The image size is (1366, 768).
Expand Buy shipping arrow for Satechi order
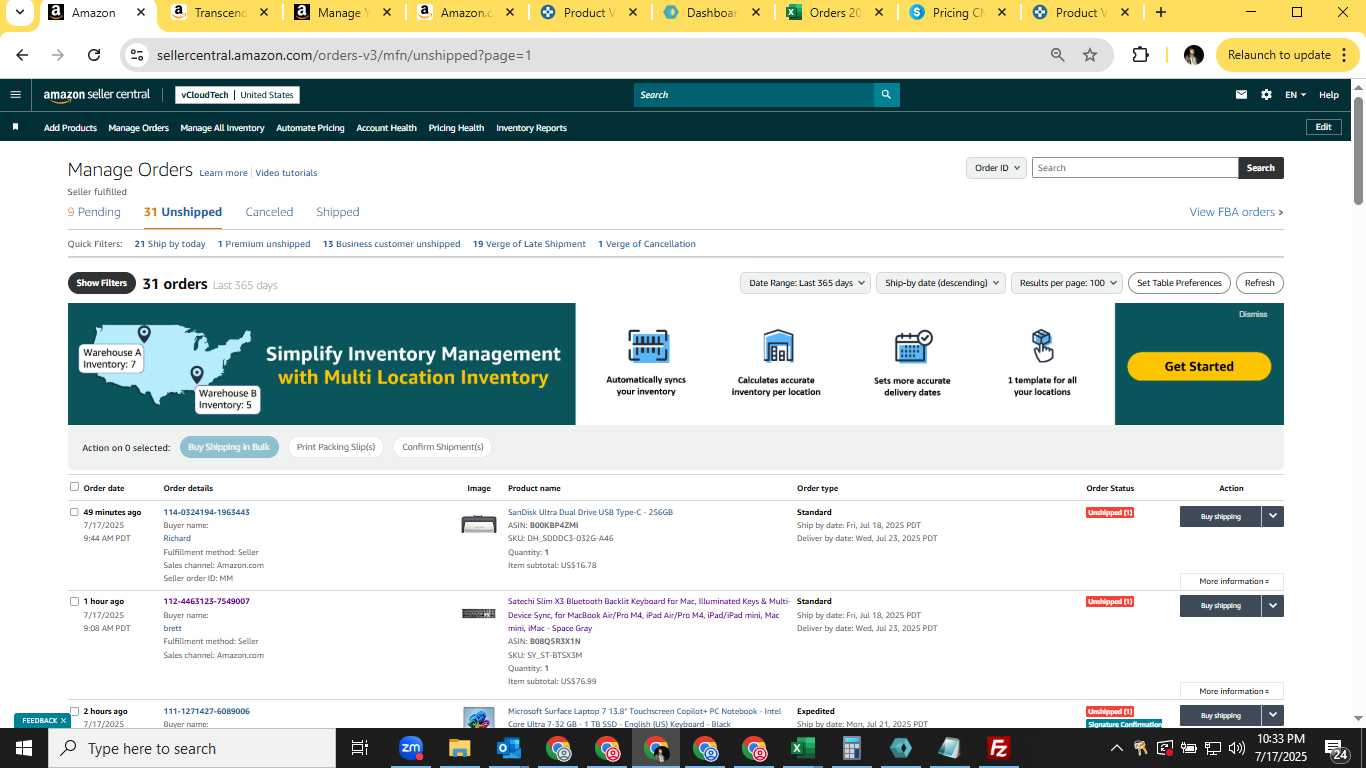[x=1272, y=605]
